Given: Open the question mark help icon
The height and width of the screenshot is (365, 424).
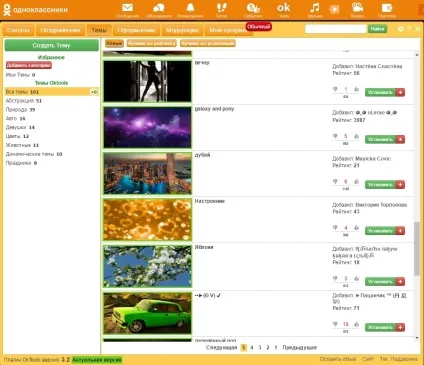Looking at the screenshot, I should click(409, 29).
